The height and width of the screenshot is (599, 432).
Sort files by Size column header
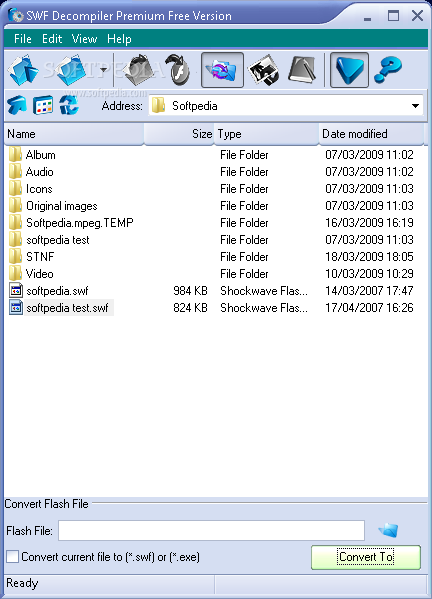click(179, 134)
